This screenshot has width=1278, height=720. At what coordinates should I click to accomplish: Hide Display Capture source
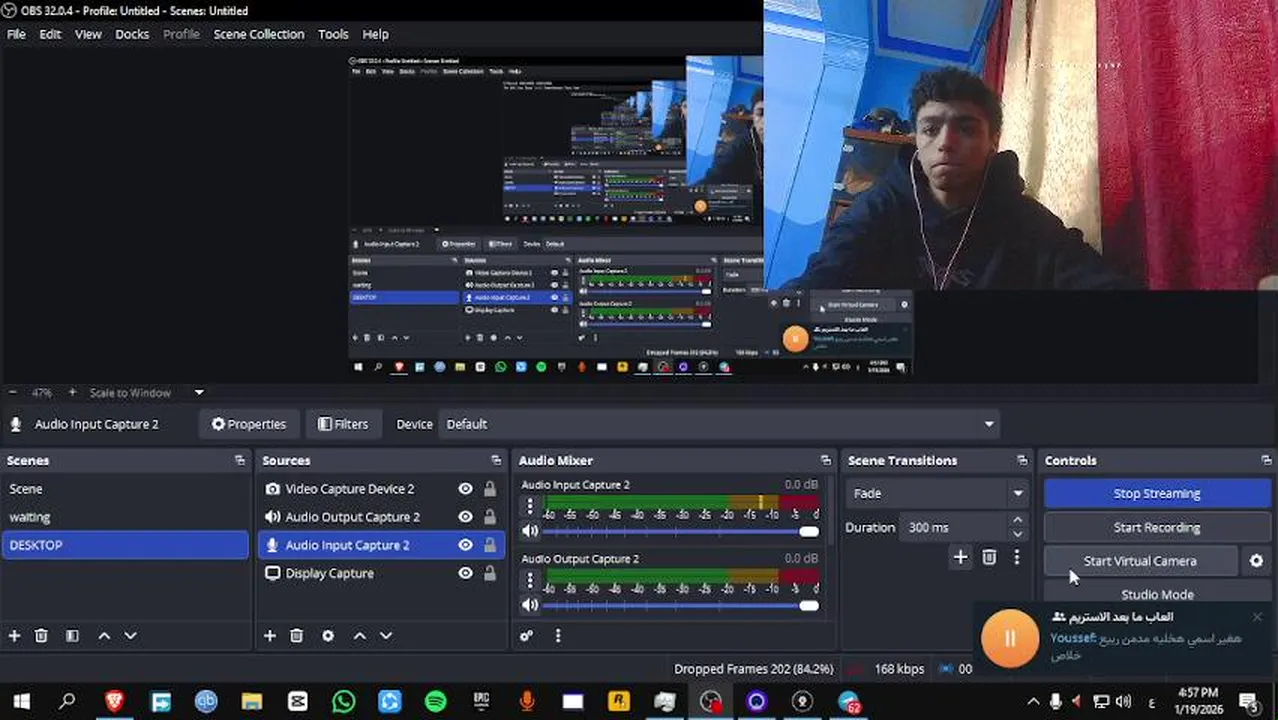tap(465, 573)
